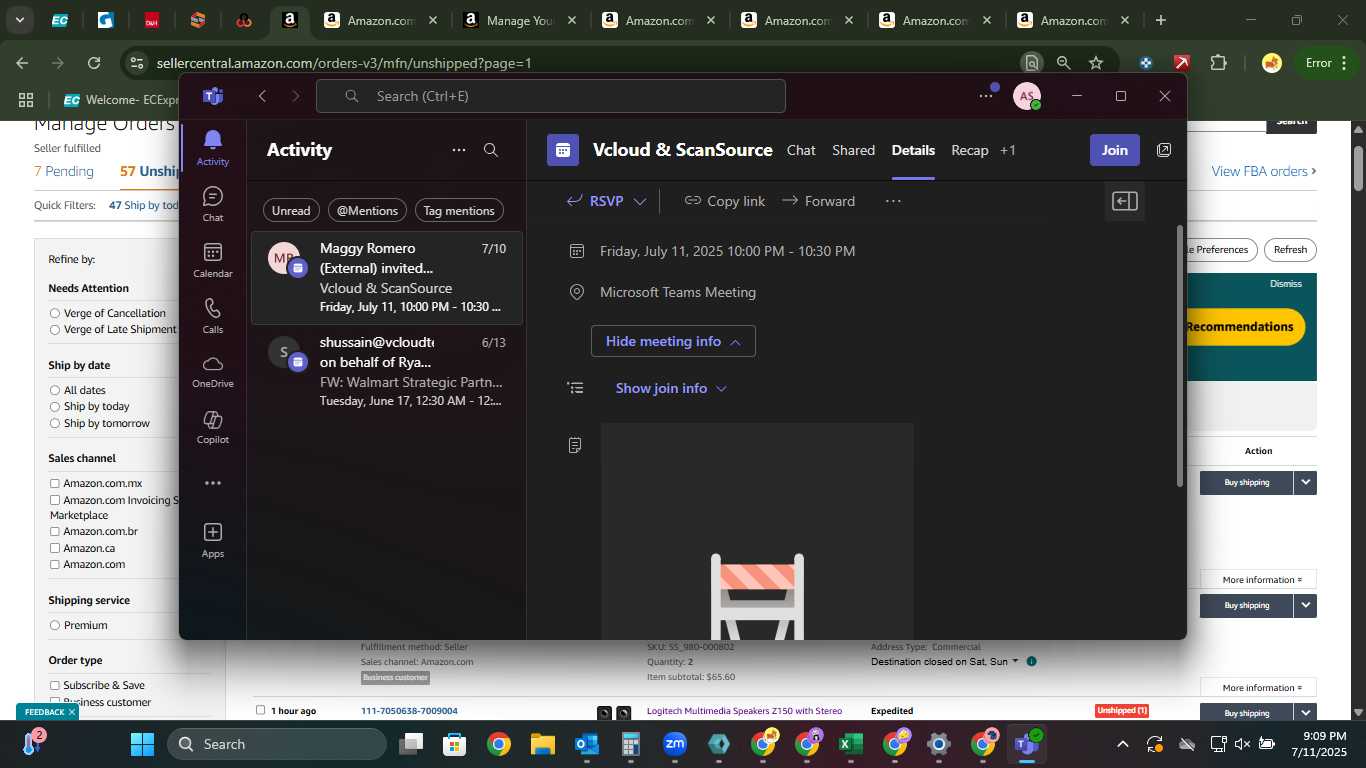Expand the RSVP dropdown
Image resolution: width=1366 pixels, height=768 pixels.
640,201
